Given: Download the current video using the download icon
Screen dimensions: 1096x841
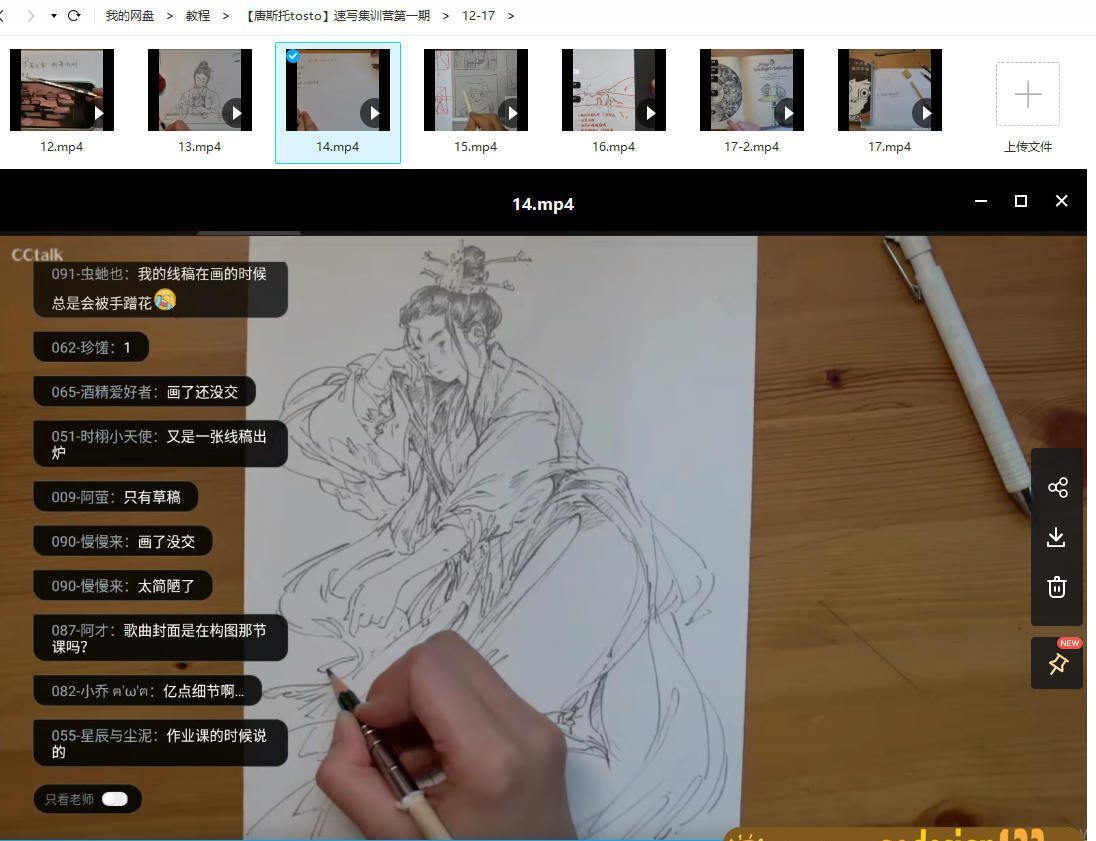Looking at the screenshot, I should 1057,537.
